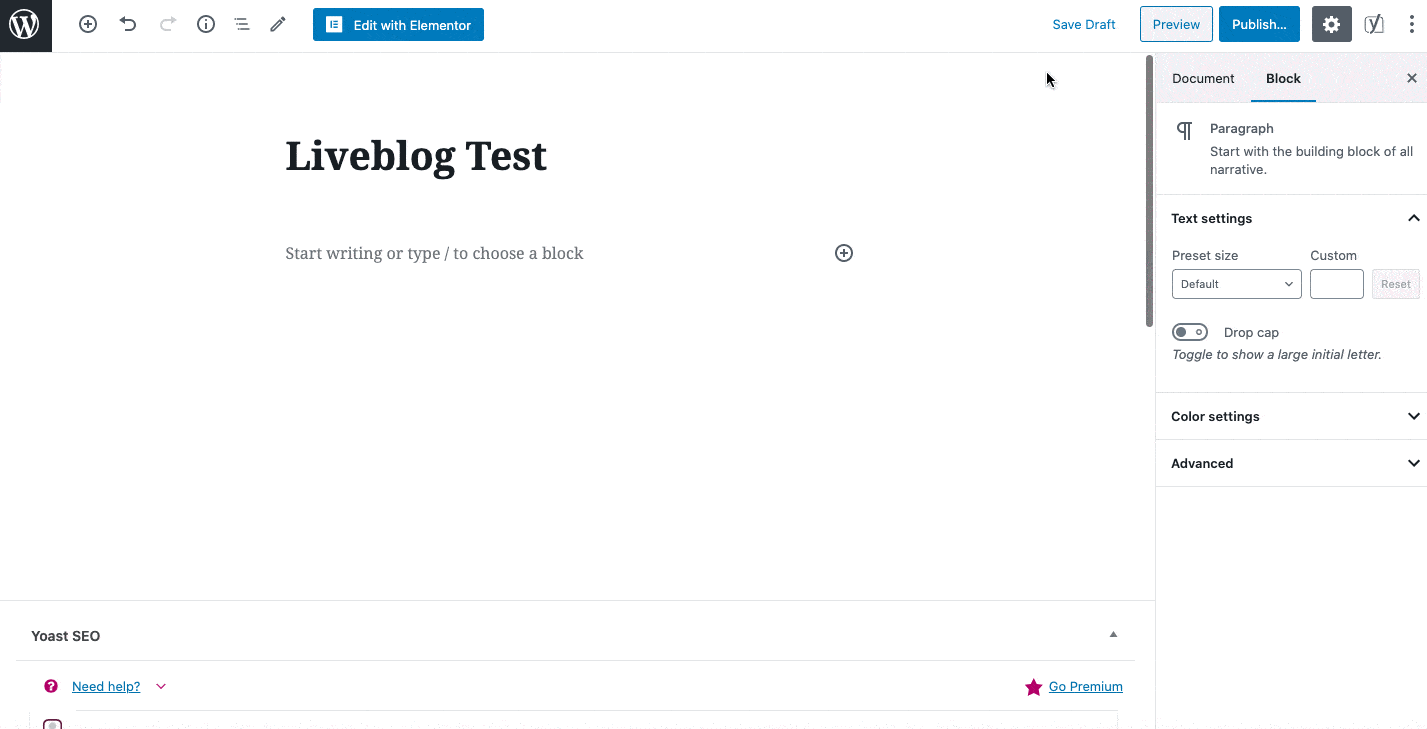
Task: Toggle the settings gear sidebar
Action: (x=1331, y=25)
